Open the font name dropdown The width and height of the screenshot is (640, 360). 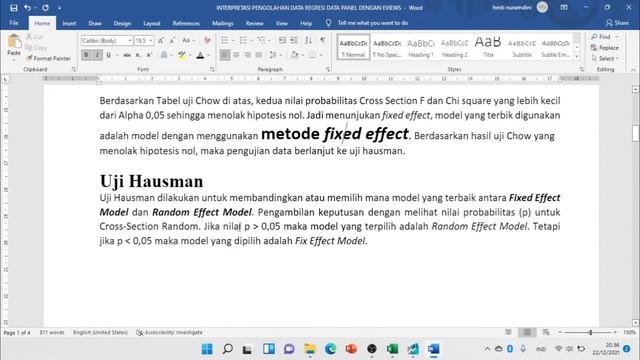tap(130, 40)
